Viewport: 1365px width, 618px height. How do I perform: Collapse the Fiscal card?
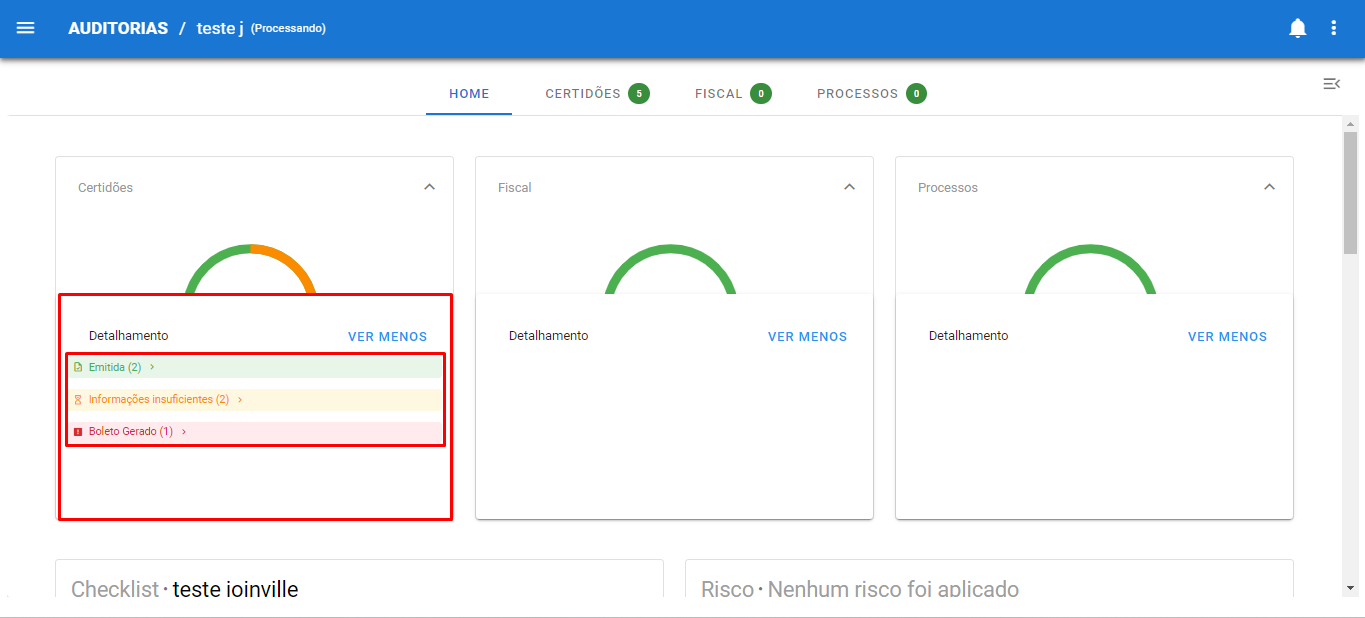pyautogui.click(x=849, y=187)
